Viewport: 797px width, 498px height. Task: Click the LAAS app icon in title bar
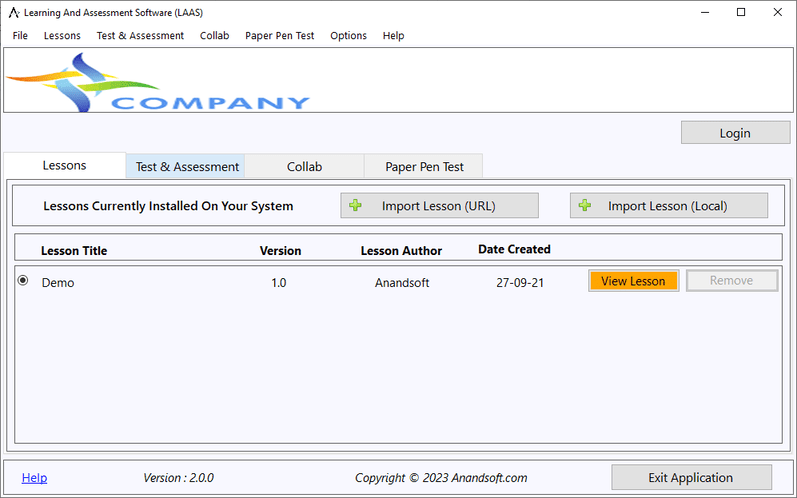[x=14, y=12]
